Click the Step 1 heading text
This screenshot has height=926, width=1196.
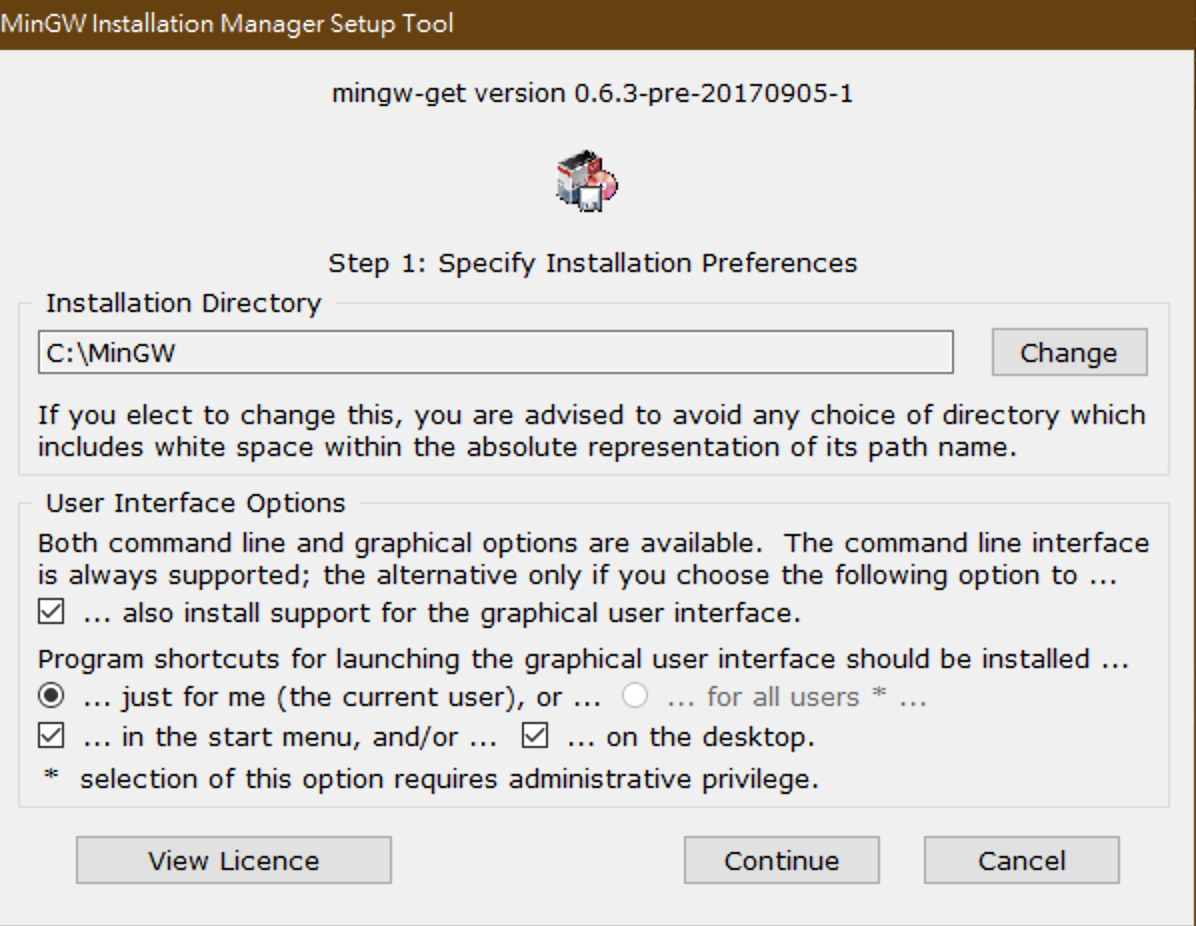tap(592, 264)
